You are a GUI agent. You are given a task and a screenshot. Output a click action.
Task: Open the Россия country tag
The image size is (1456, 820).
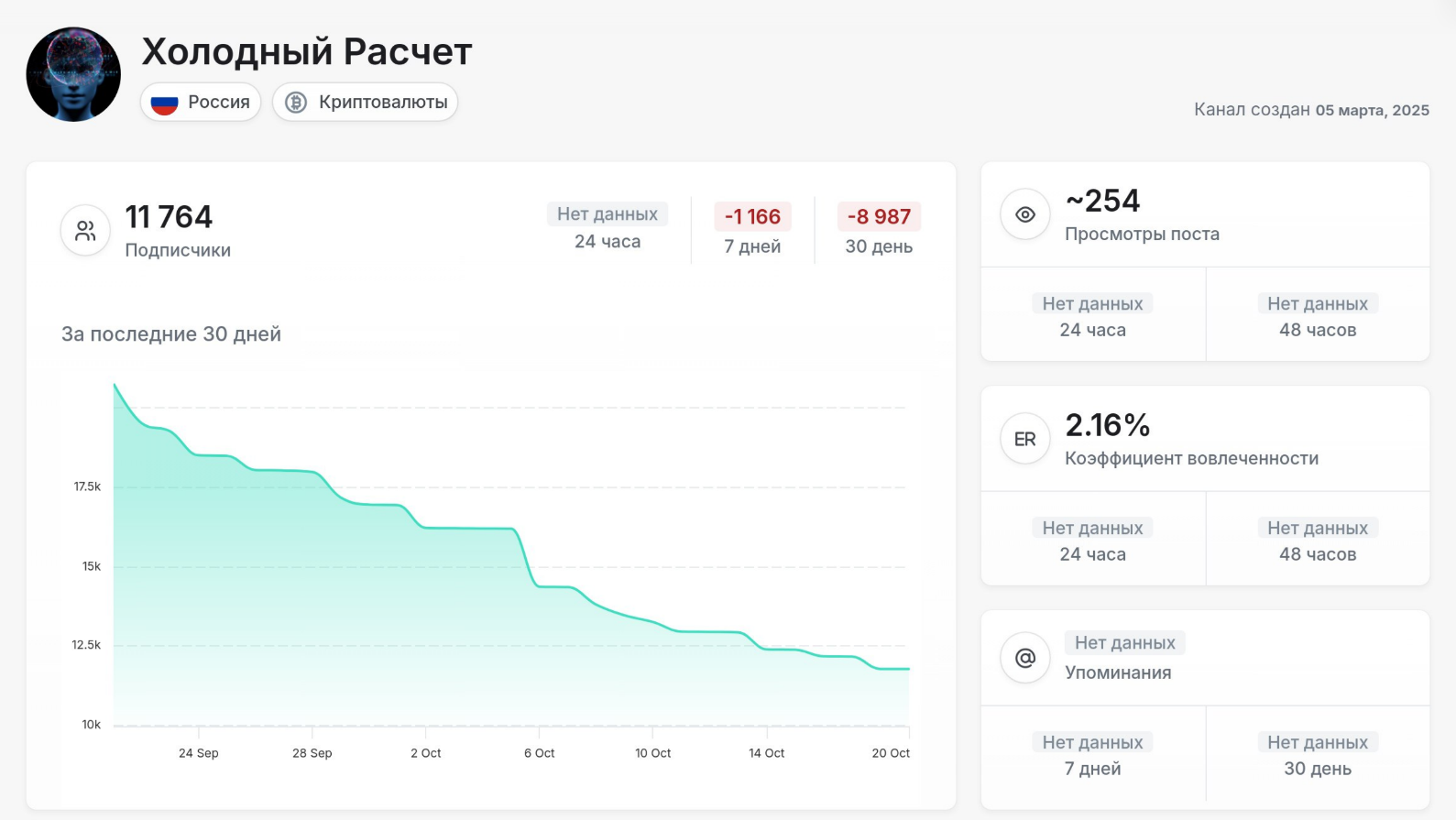click(201, 103)
